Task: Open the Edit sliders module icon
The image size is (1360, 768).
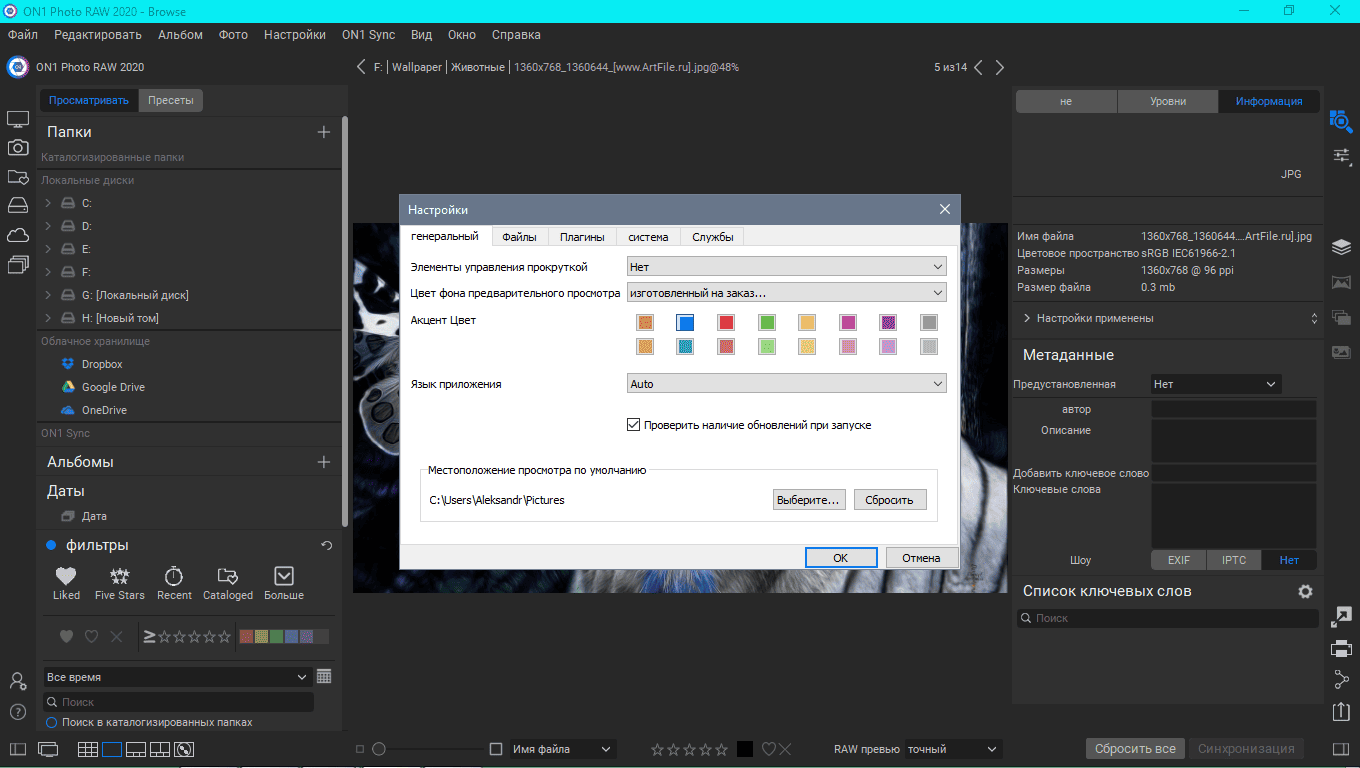Action: pos(1341,156)
